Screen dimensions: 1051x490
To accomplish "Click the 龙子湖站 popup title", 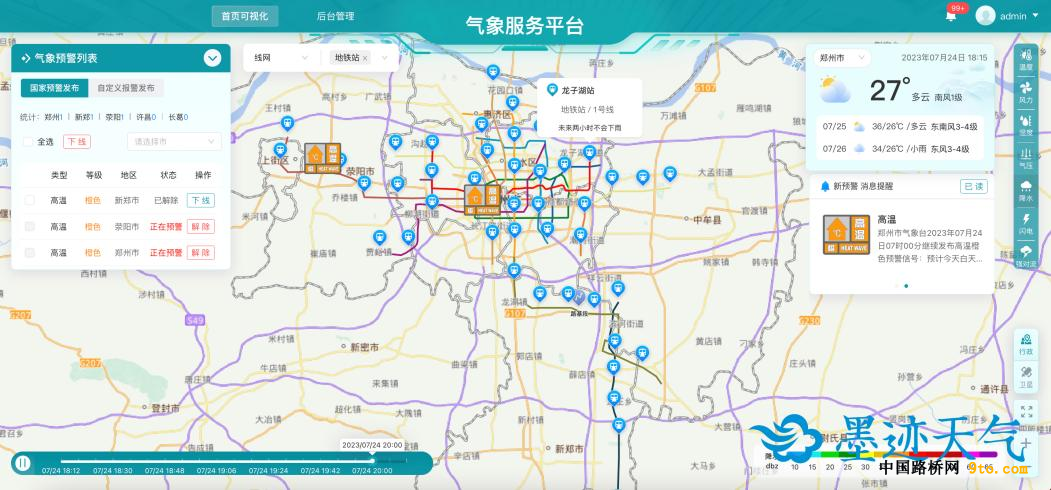I will [x=578, y=90].
